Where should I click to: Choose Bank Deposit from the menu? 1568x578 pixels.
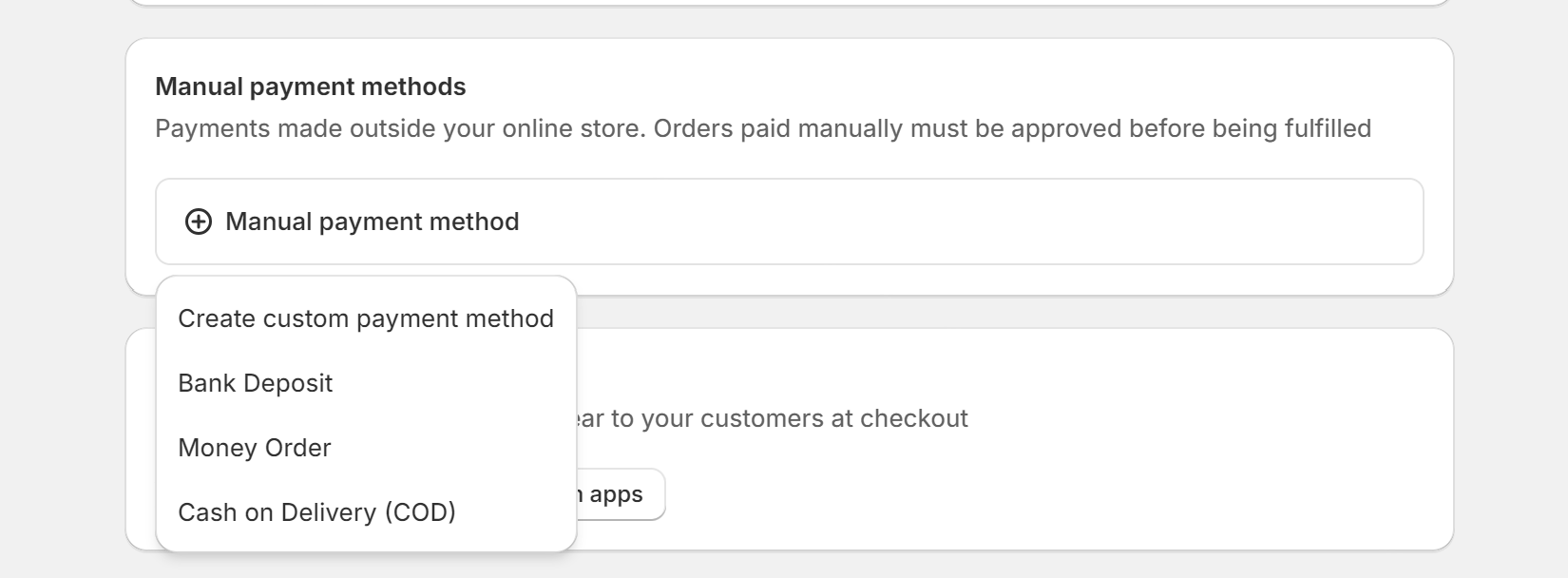point(255,383)
